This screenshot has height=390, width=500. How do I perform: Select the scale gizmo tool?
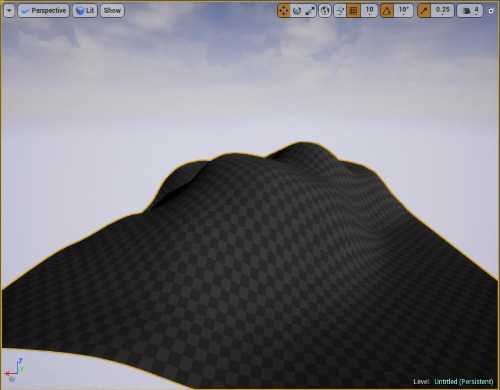[x=310, y=11]
